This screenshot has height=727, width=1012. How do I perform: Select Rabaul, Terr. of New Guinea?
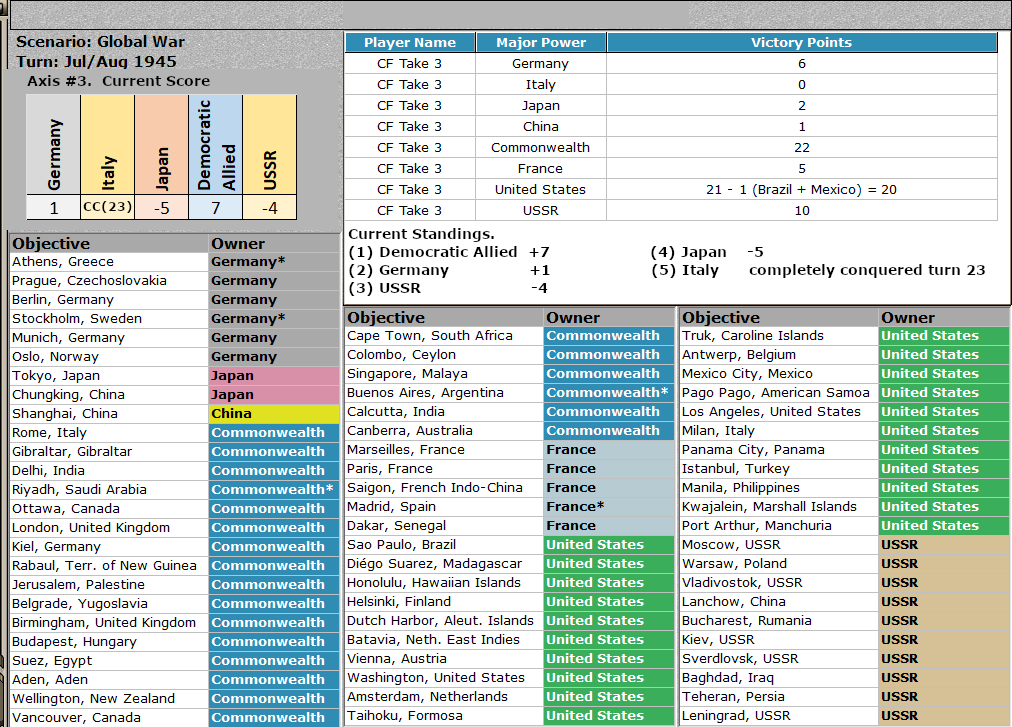[109, 566]
